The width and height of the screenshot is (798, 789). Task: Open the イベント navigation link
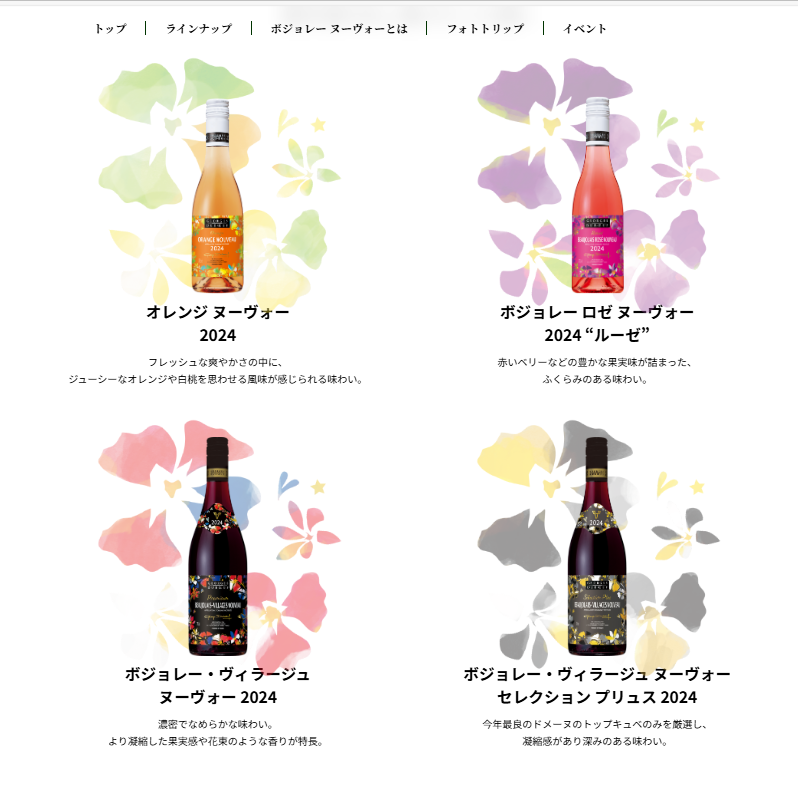pyautogui.click(x=585, y=29)
